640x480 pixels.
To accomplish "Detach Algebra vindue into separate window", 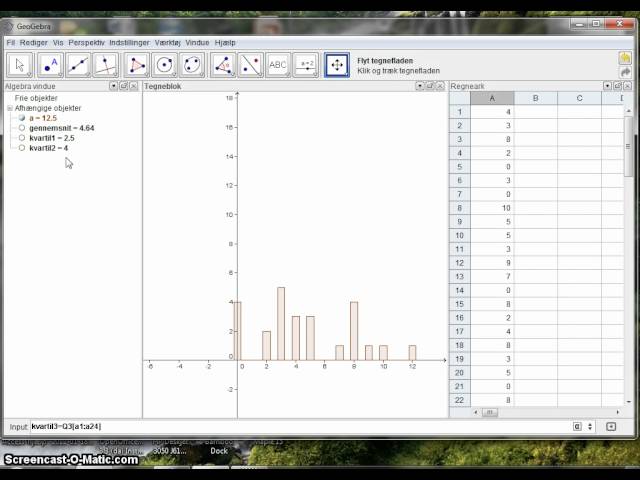I will click(123, 86).
